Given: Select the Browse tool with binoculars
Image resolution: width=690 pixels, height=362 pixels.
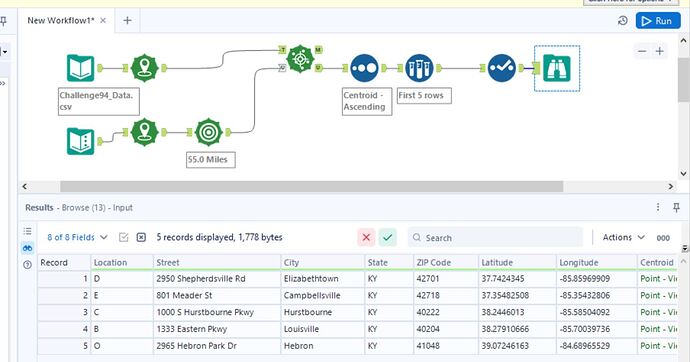Looking at the screenshot, I should 557,68.
